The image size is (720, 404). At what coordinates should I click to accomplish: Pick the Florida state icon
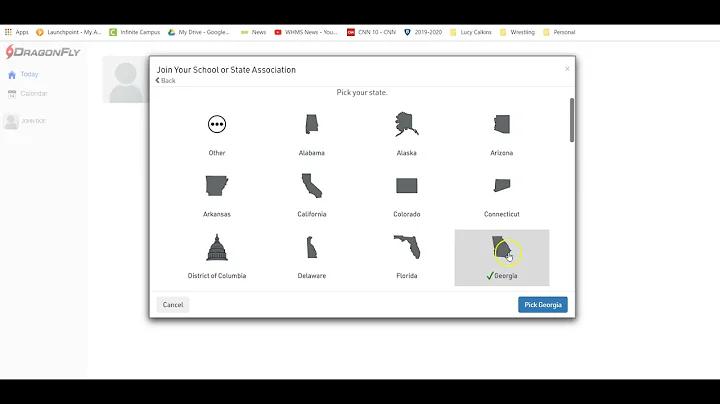(x=406, y=247)
